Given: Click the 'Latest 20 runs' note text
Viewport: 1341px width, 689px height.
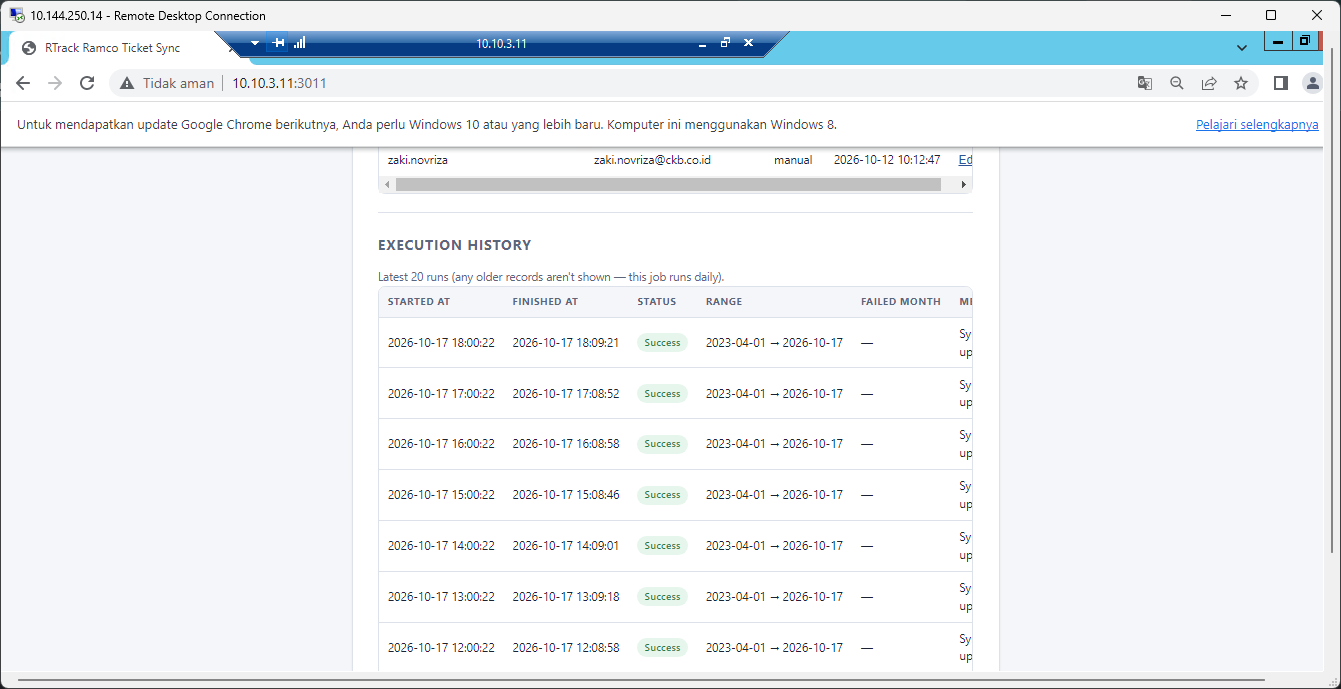Looking at the screenshot, I should [551, 277].
